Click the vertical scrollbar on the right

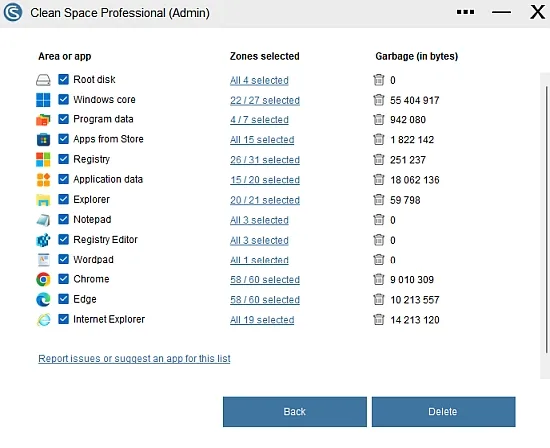(x=546, y=220)
